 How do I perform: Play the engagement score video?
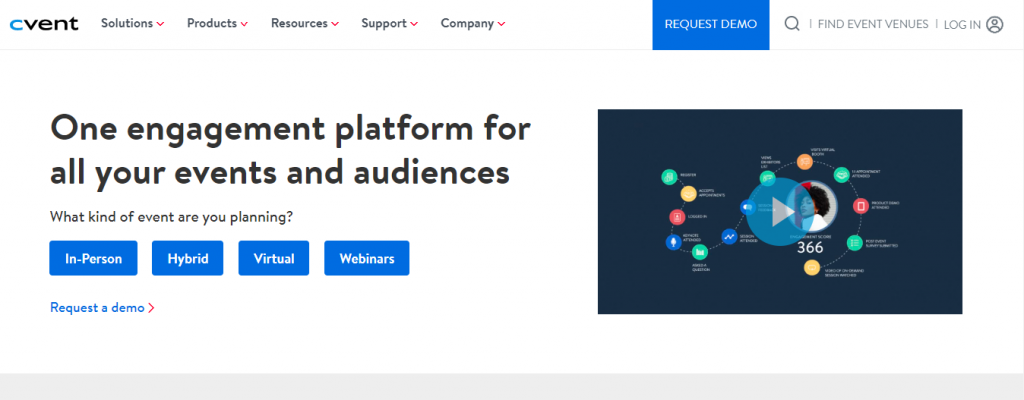(x=779, y=212)
